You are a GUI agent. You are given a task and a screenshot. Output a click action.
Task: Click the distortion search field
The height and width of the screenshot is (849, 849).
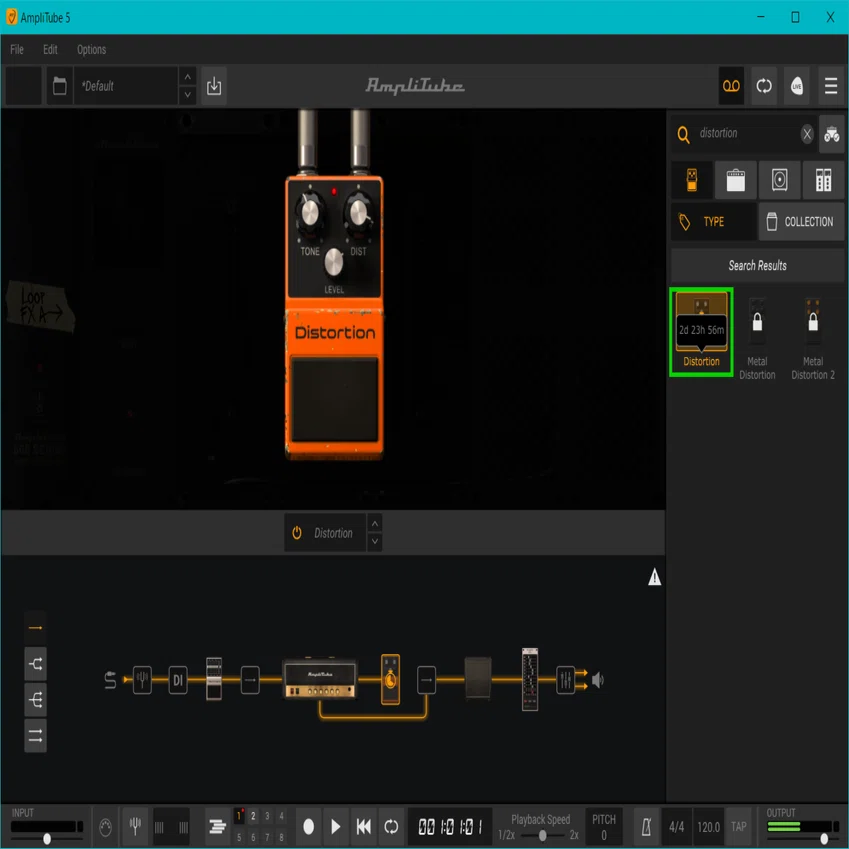744,133
